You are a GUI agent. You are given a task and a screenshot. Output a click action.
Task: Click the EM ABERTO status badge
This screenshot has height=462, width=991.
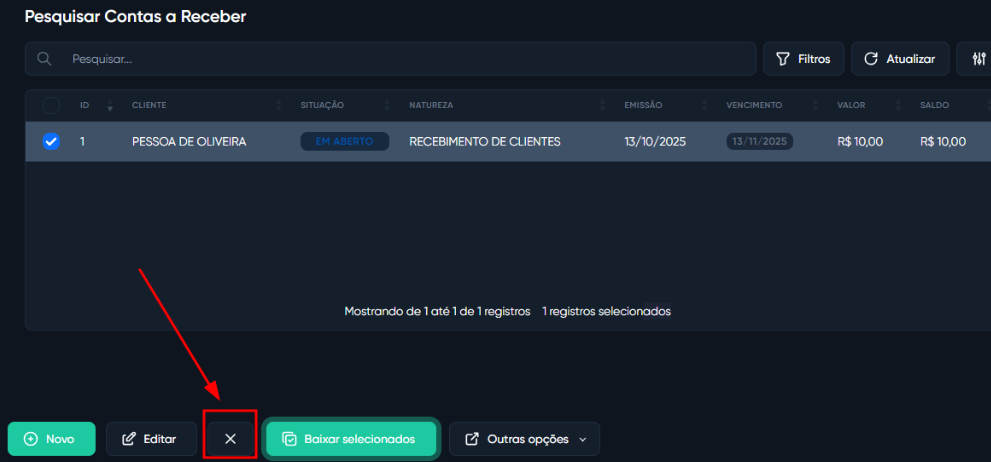click(x=344, y=142)
